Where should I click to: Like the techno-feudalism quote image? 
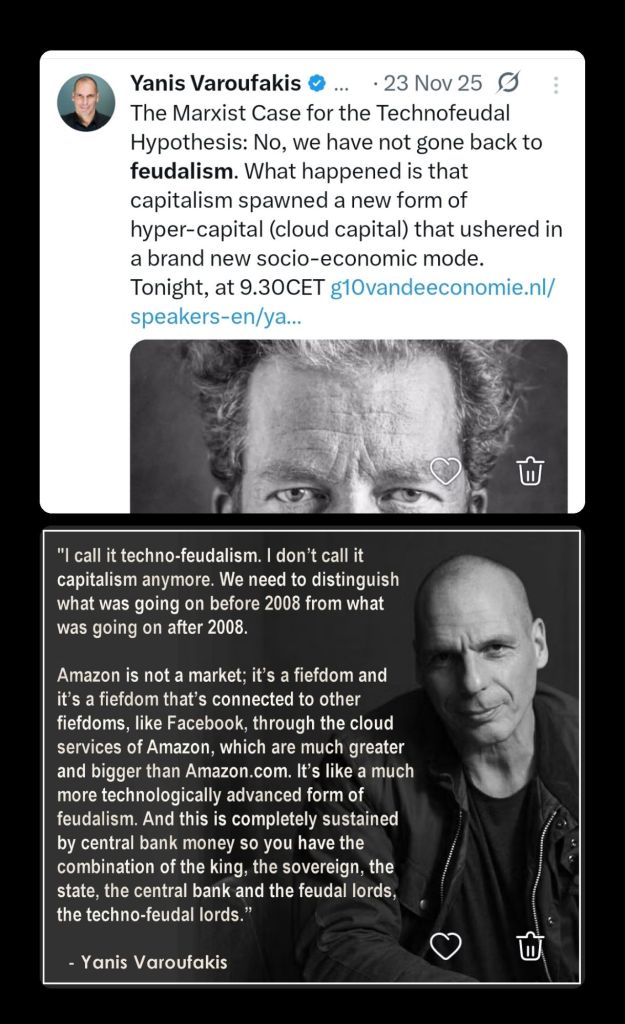445,945
